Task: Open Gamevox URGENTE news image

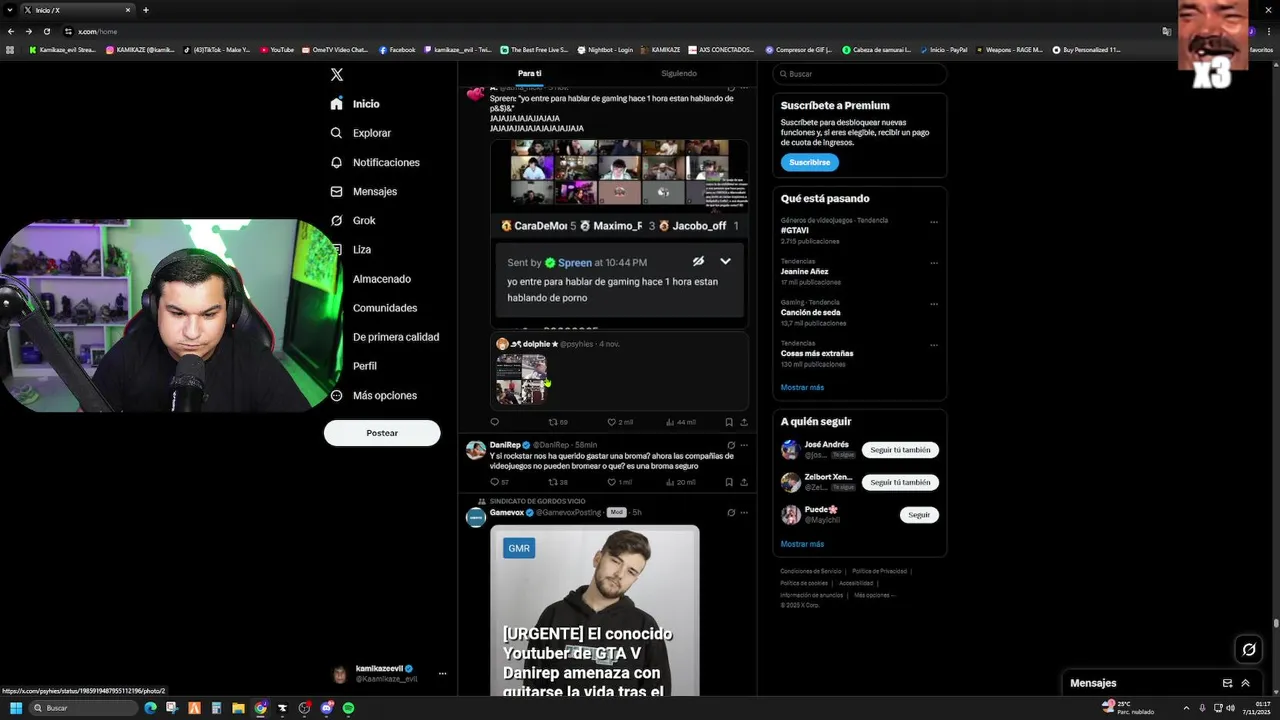Action: [x=595, y=611]
